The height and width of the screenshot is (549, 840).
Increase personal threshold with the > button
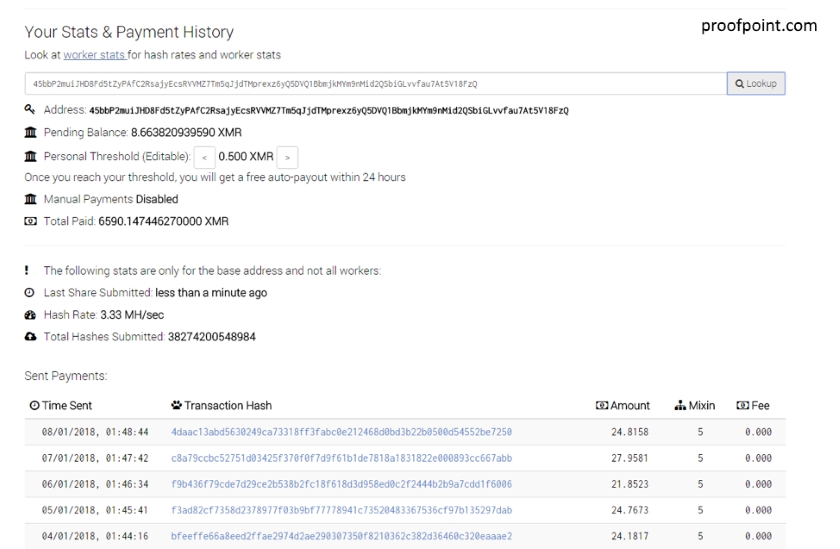tap(287, 157)
